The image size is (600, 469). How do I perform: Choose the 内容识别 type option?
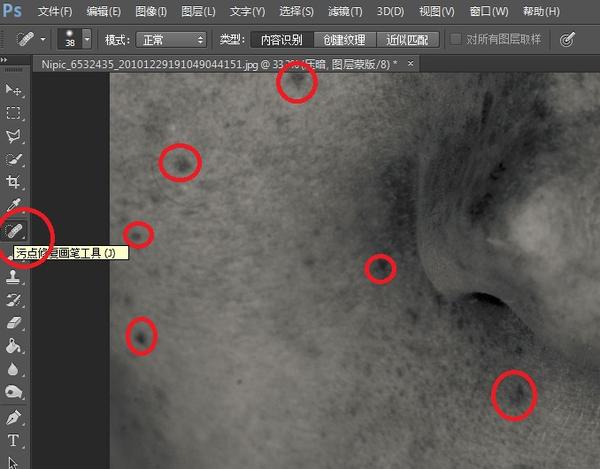(282, 39)
